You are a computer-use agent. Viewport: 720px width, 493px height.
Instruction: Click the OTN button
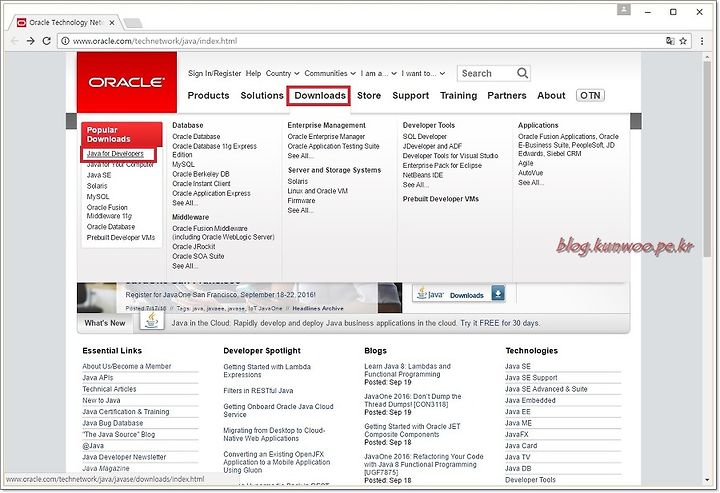pyautogui.click(x=590, y=95)
